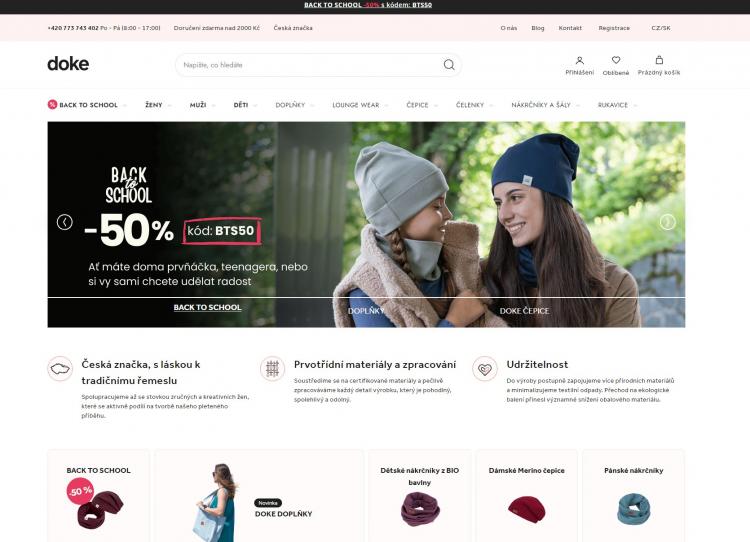Viewport: 750px width, 542px height.
Task: Switch banner to Doplňky tab
Action: click(366, 311)
